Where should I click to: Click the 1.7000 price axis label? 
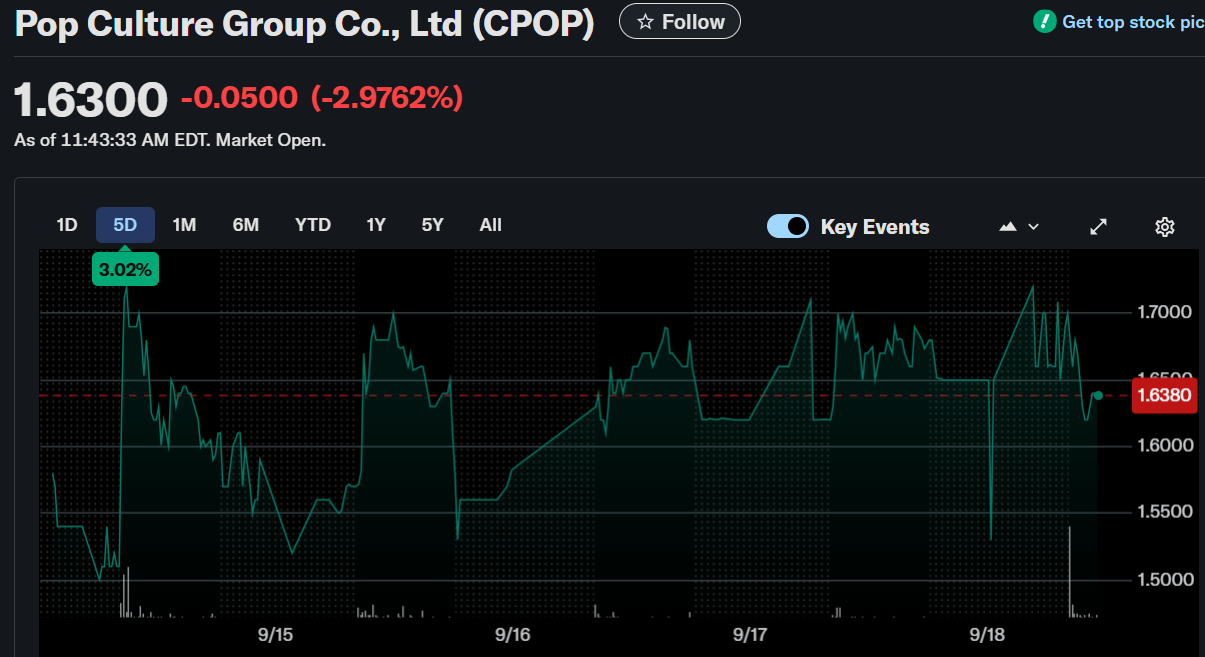[1164, 312]
